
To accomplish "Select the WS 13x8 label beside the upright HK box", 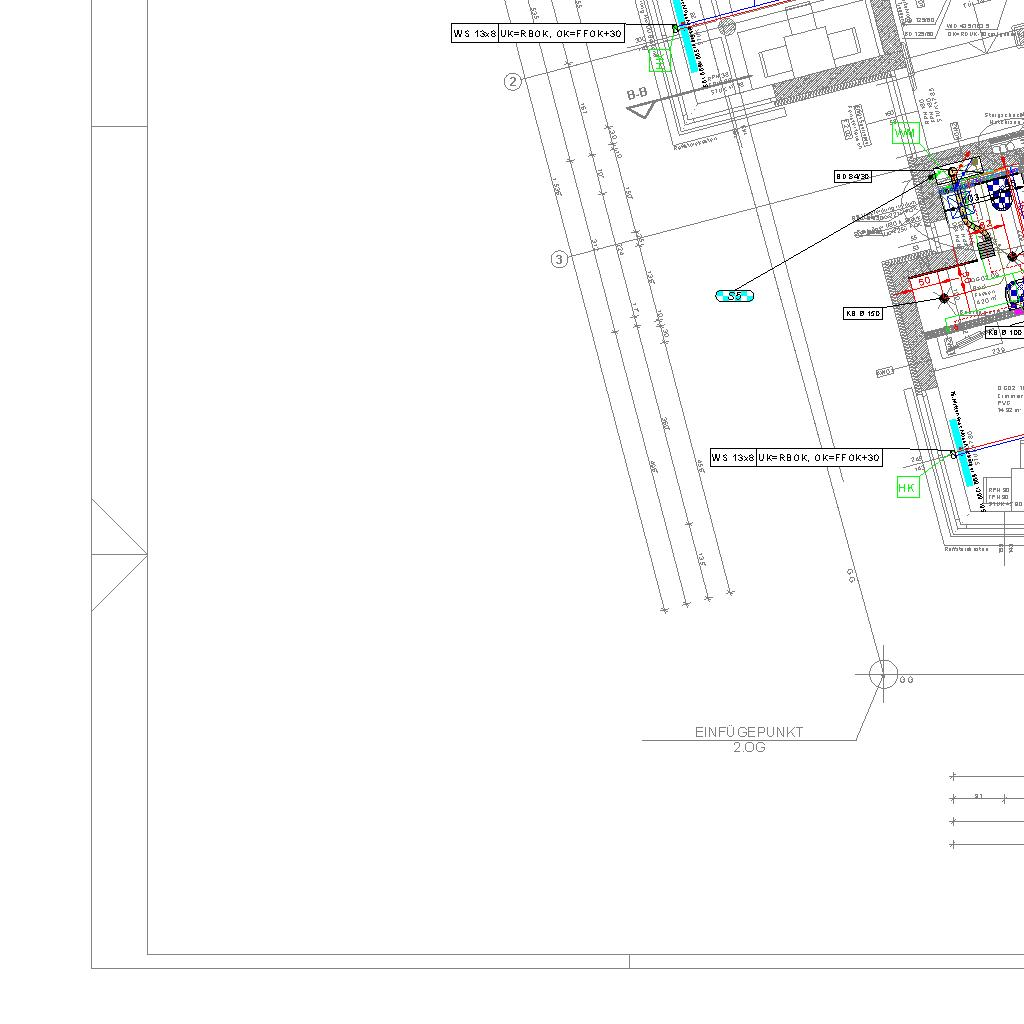I will click(733, 457).
